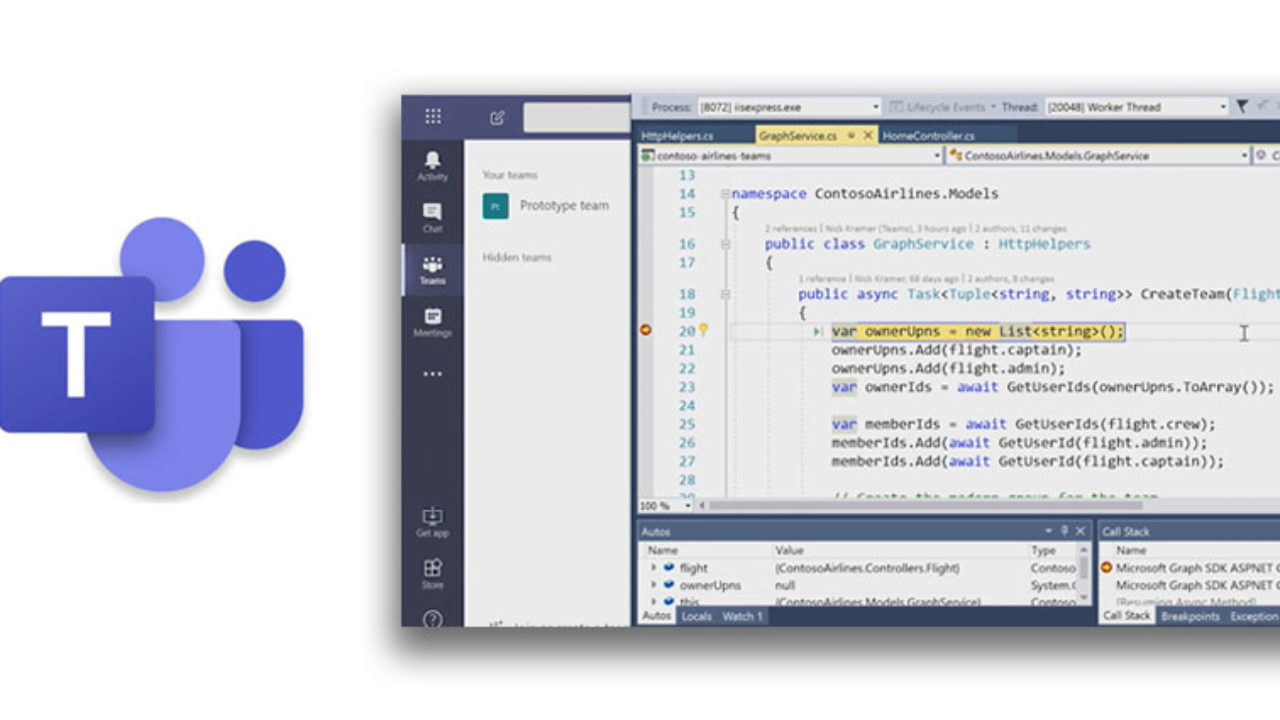Open the contoso-airlines-teams project dropdown
Viewport: 1280px width, 720px height.
click(791, 156)
